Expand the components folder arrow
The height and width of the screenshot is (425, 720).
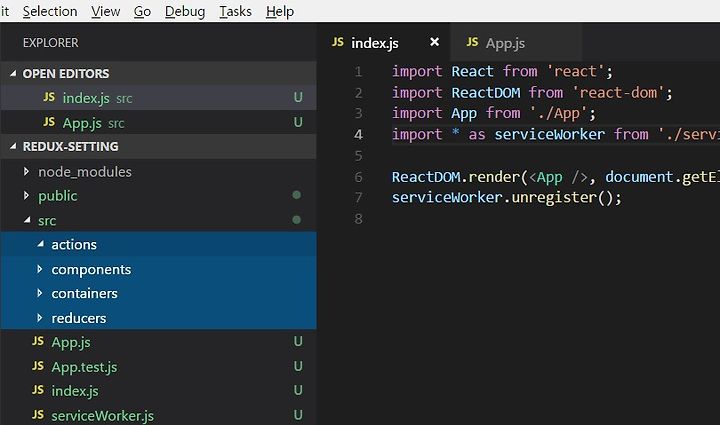[39, 269]
